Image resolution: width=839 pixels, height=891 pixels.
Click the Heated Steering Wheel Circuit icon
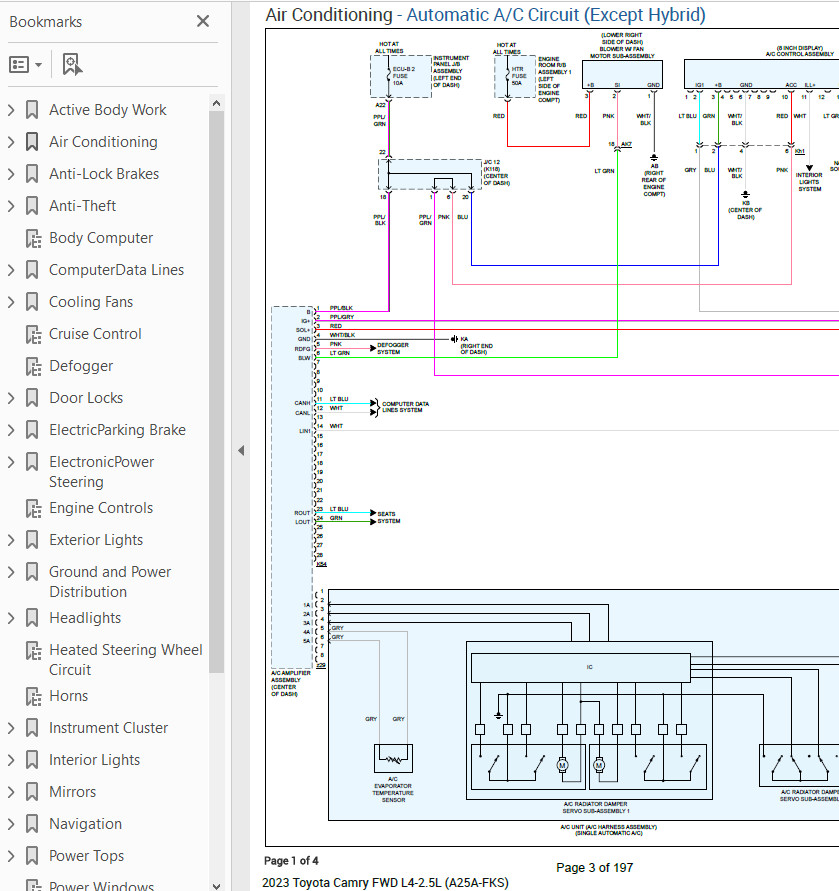point(34,650)
